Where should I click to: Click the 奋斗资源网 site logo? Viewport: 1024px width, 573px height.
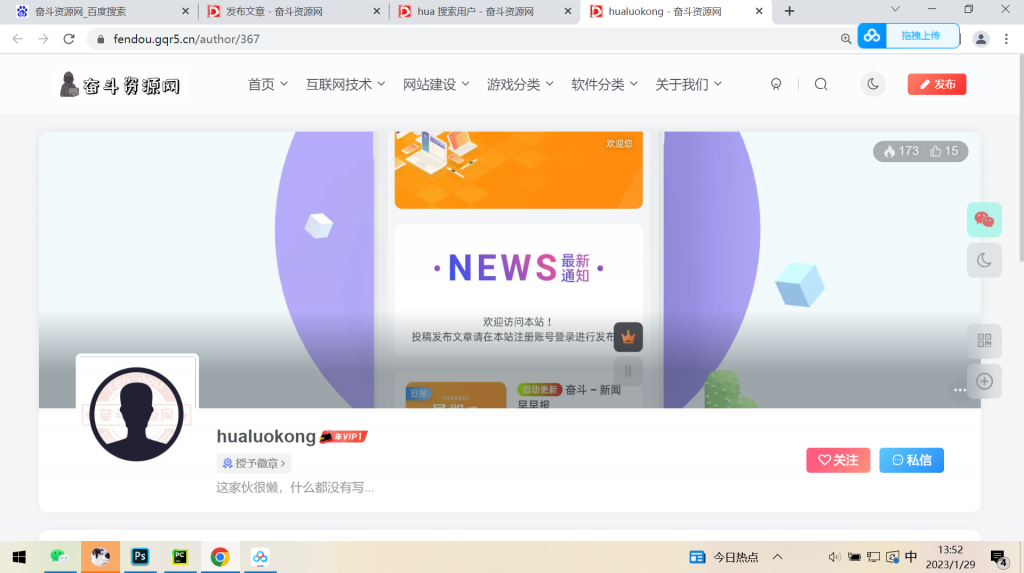click(x=120, y=85)
